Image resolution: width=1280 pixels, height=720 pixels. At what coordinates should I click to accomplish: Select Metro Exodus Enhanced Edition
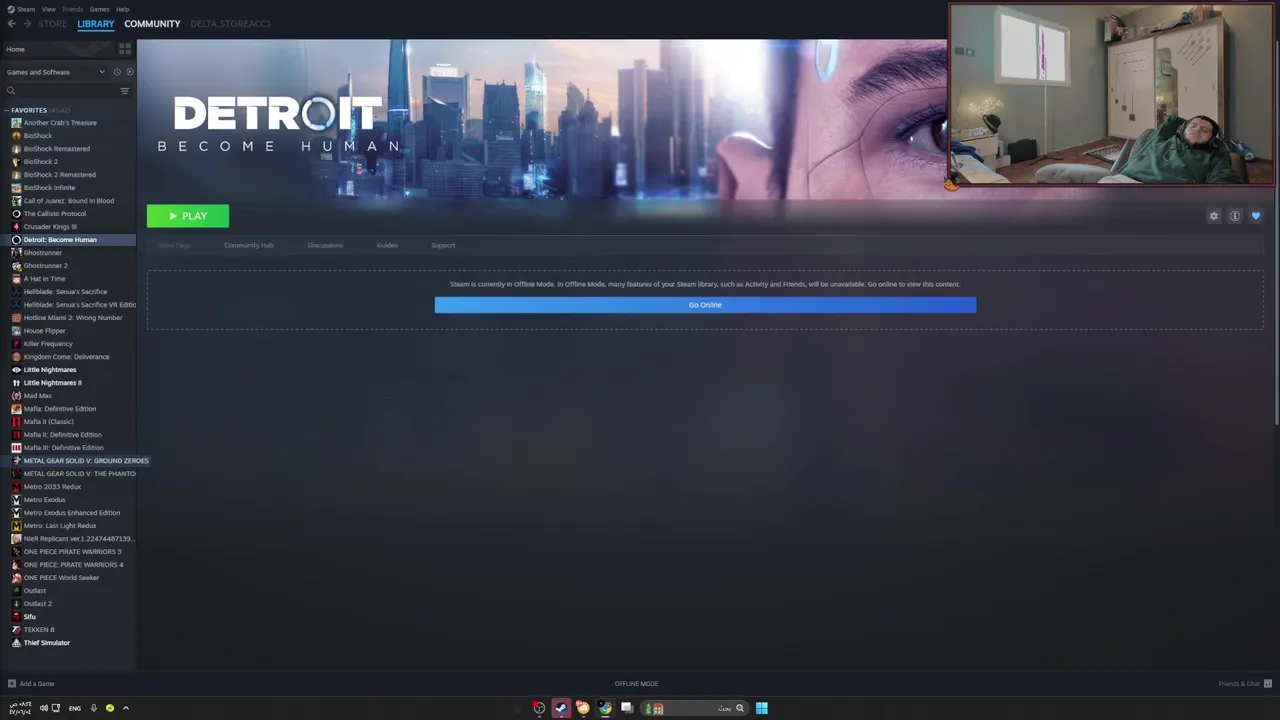click(72, 513)
